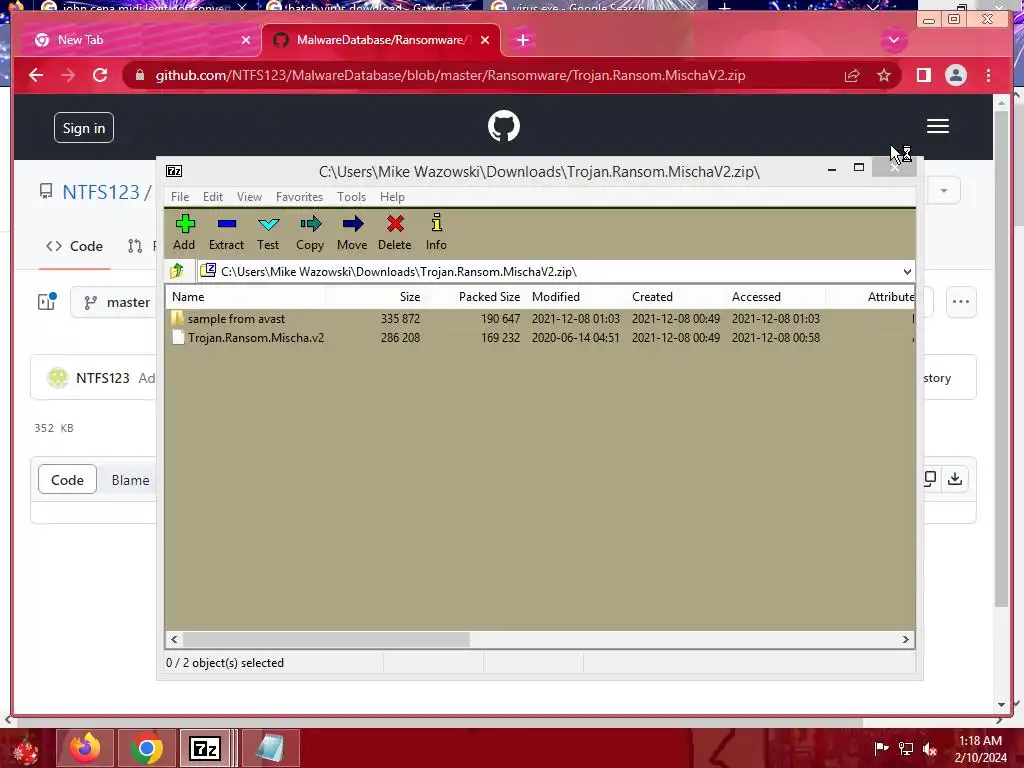Open the View menu in 7-Zip

pyautogui.click(x=249, y=197)
